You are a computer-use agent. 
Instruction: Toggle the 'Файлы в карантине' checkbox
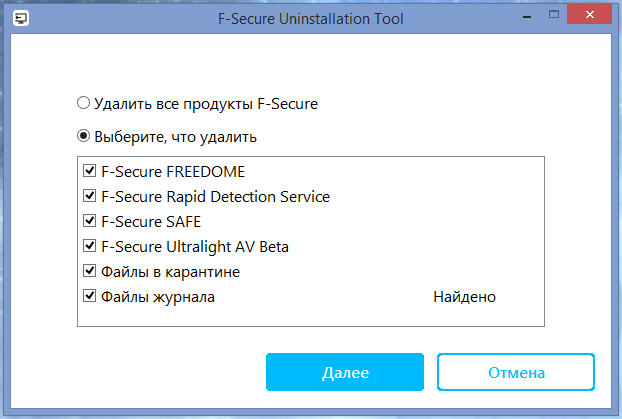click(90, 271)
